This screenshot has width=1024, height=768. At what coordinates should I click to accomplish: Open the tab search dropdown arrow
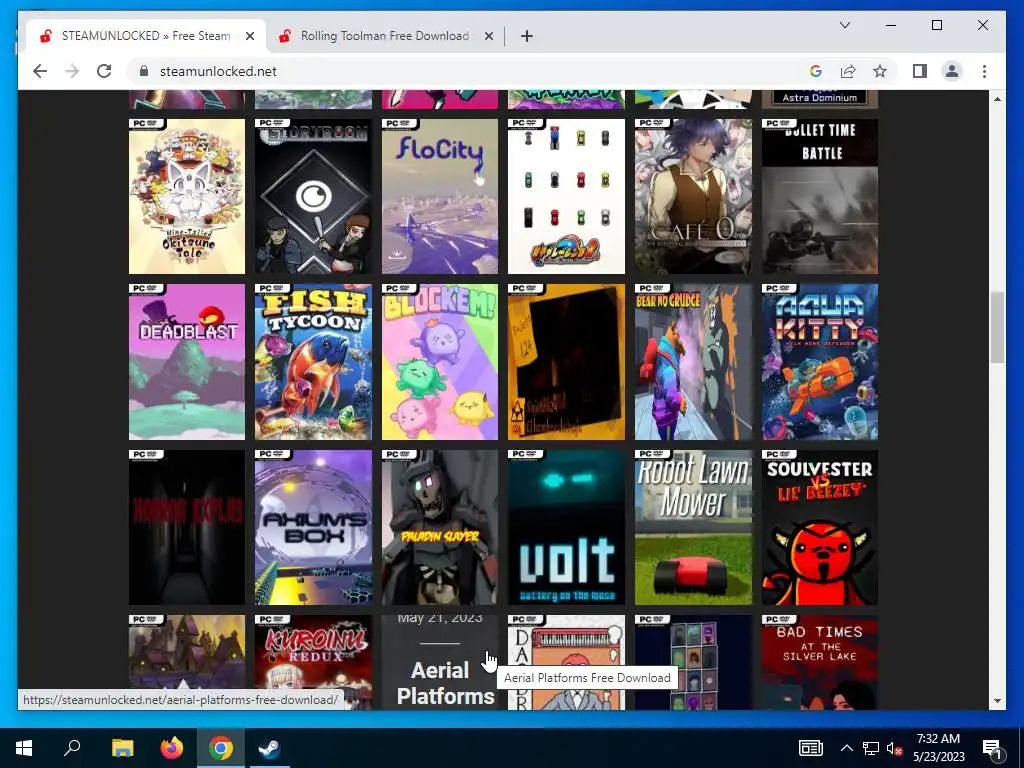844,25
